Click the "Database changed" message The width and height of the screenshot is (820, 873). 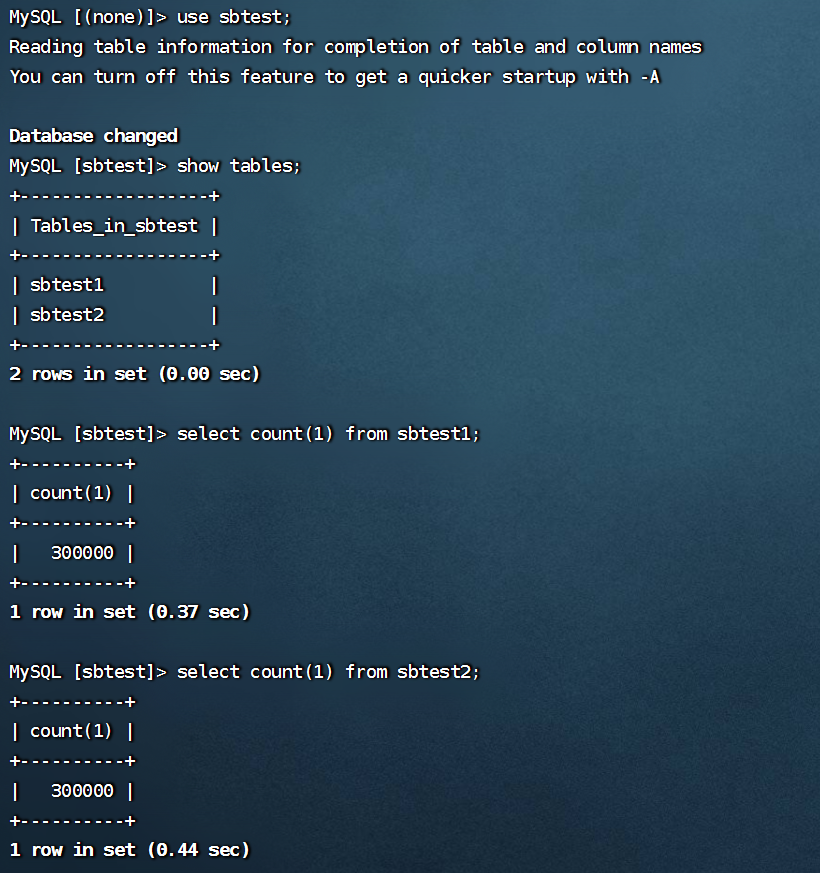pos(93,136)
